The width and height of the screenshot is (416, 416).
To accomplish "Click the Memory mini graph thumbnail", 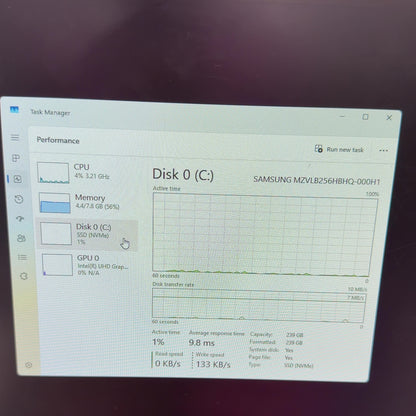I will click(55, 203).
